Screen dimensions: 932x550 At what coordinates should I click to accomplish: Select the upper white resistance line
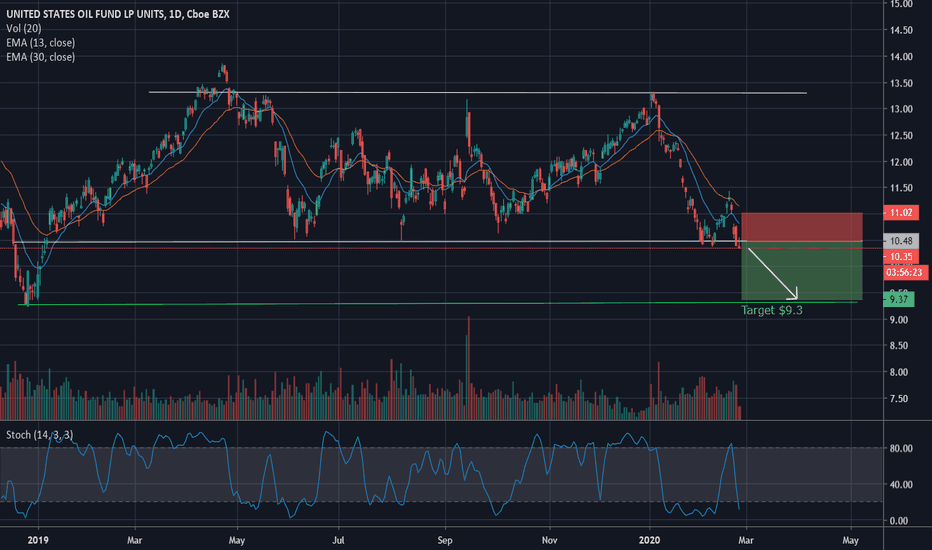tap(477, 93)
